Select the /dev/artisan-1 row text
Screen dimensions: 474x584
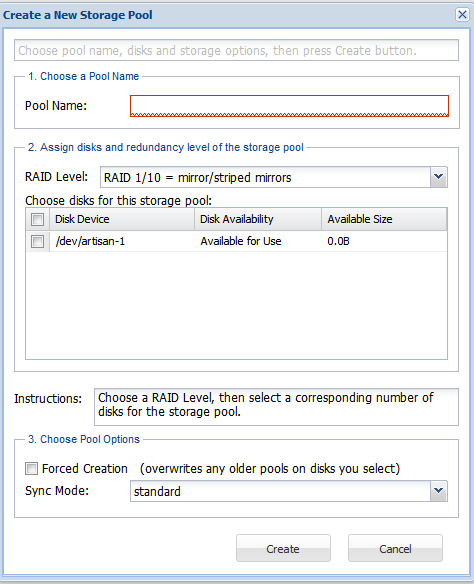tap(90, 241)
